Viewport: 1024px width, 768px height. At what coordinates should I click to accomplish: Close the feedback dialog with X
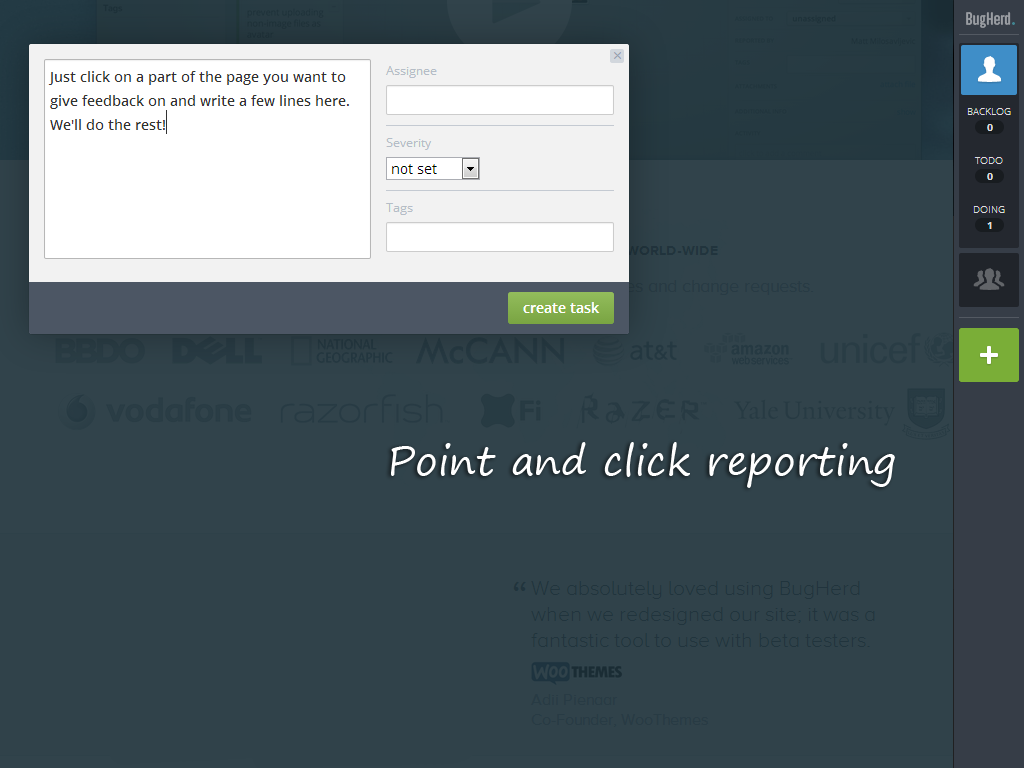coord(617,56)
